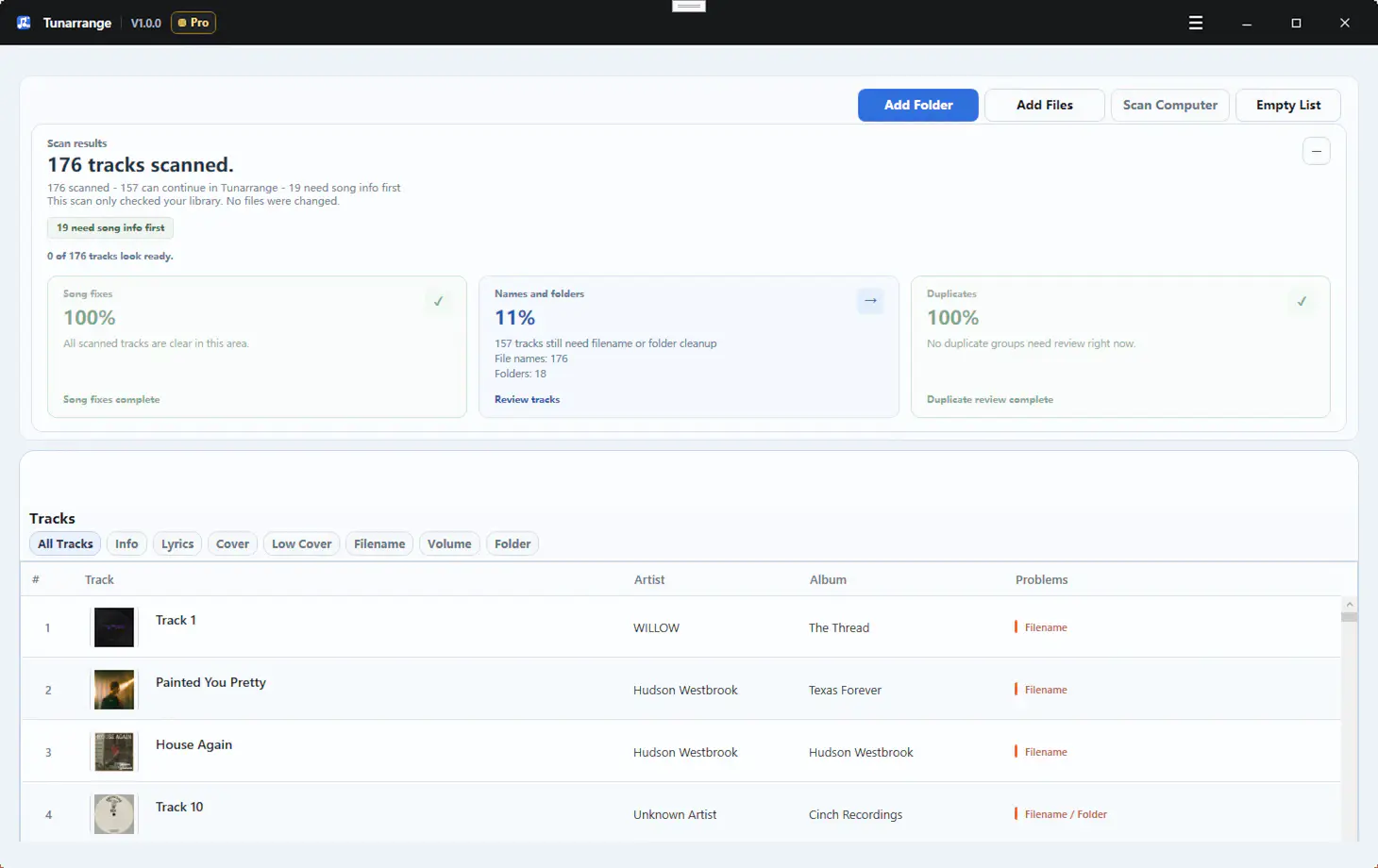Image resolution: width=1378 pixels, height=868 pixels.
Task: Switch to the Lyrics filter tab
Action: [177, 543]
